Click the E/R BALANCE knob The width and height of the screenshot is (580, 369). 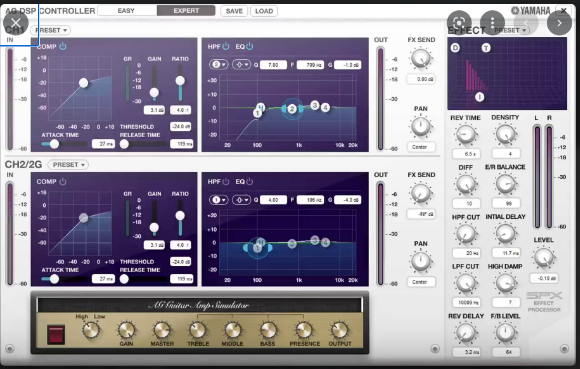505,184
